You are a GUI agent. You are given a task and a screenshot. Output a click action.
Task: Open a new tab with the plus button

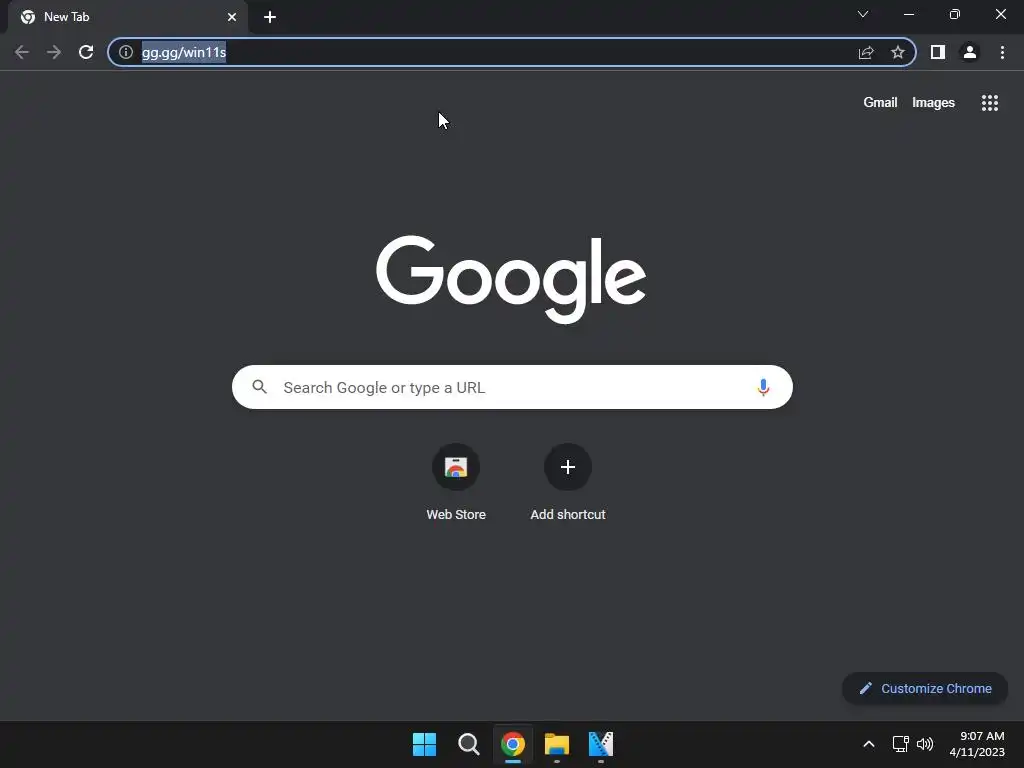[x=270, y=17]
